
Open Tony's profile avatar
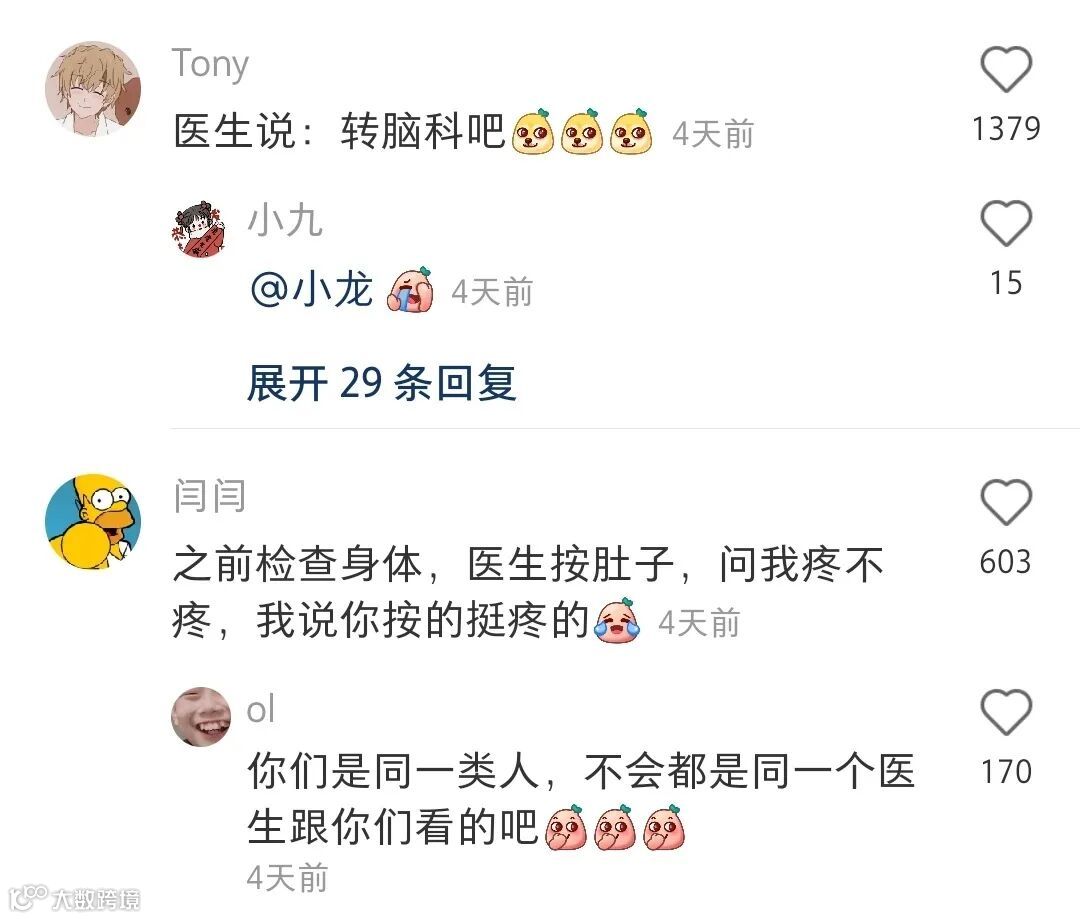[93, 89]
